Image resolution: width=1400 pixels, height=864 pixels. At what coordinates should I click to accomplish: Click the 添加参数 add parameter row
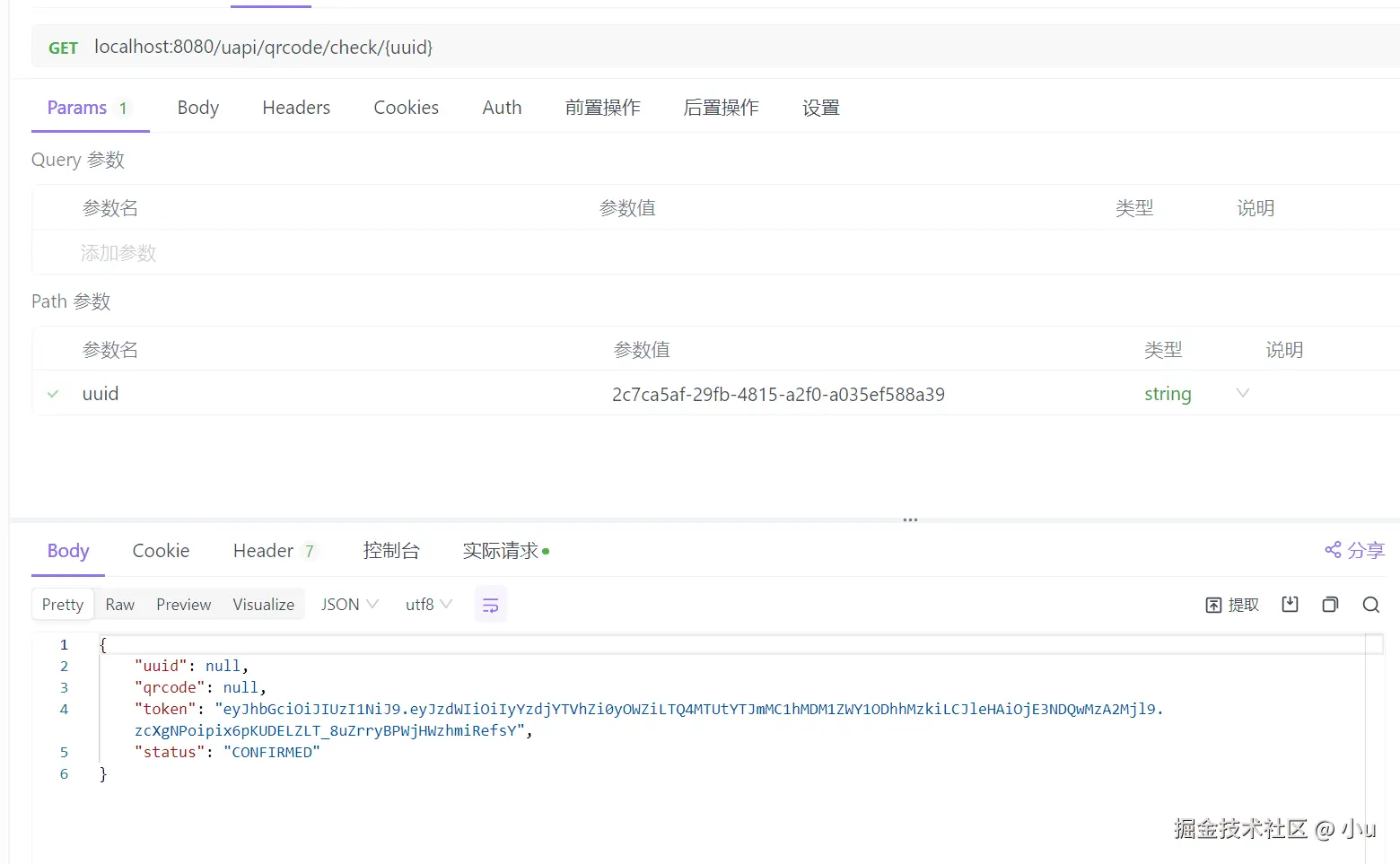tap(118, 252)
